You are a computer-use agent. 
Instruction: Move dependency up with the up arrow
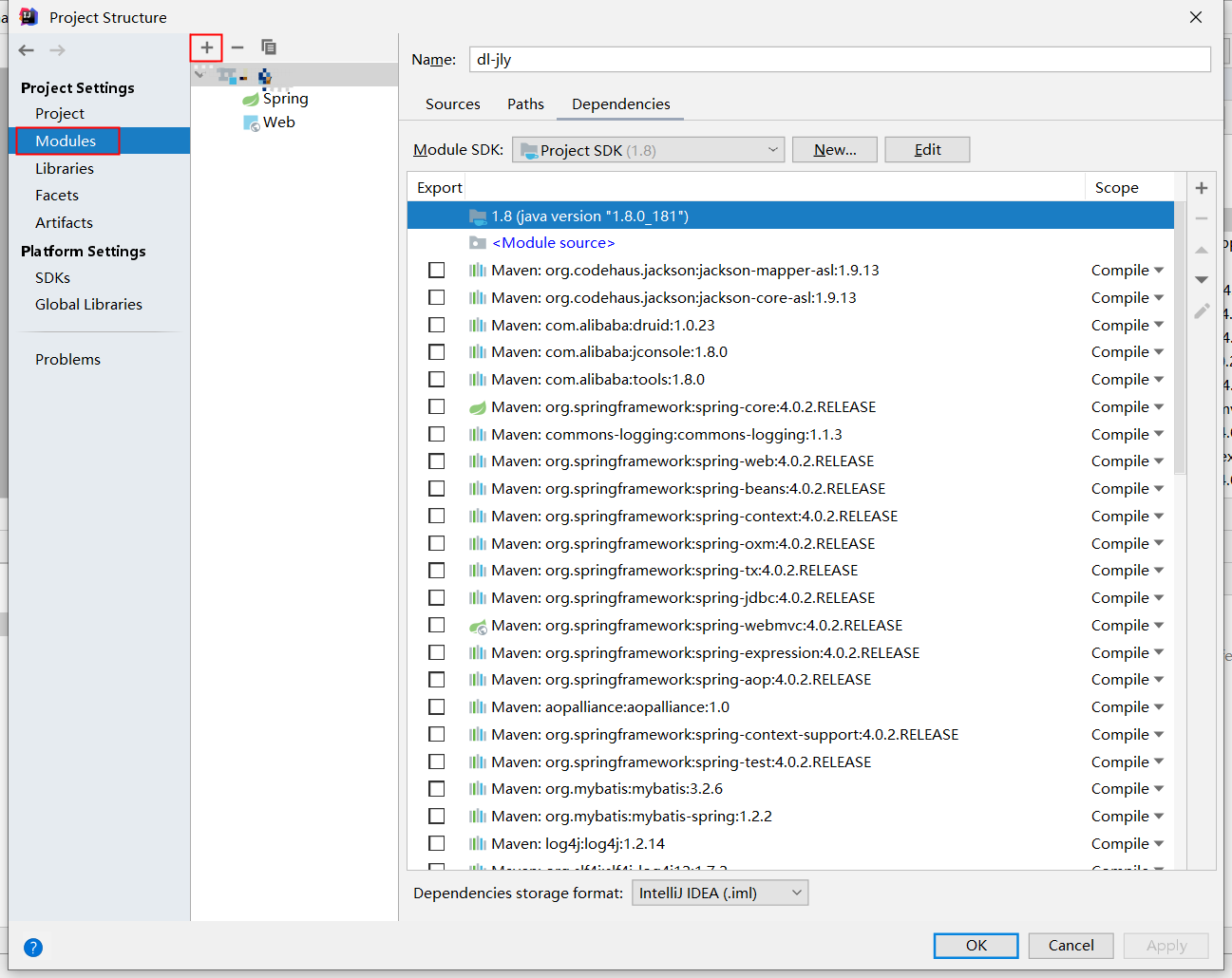pyautogui.click(x=1202, y=250)
